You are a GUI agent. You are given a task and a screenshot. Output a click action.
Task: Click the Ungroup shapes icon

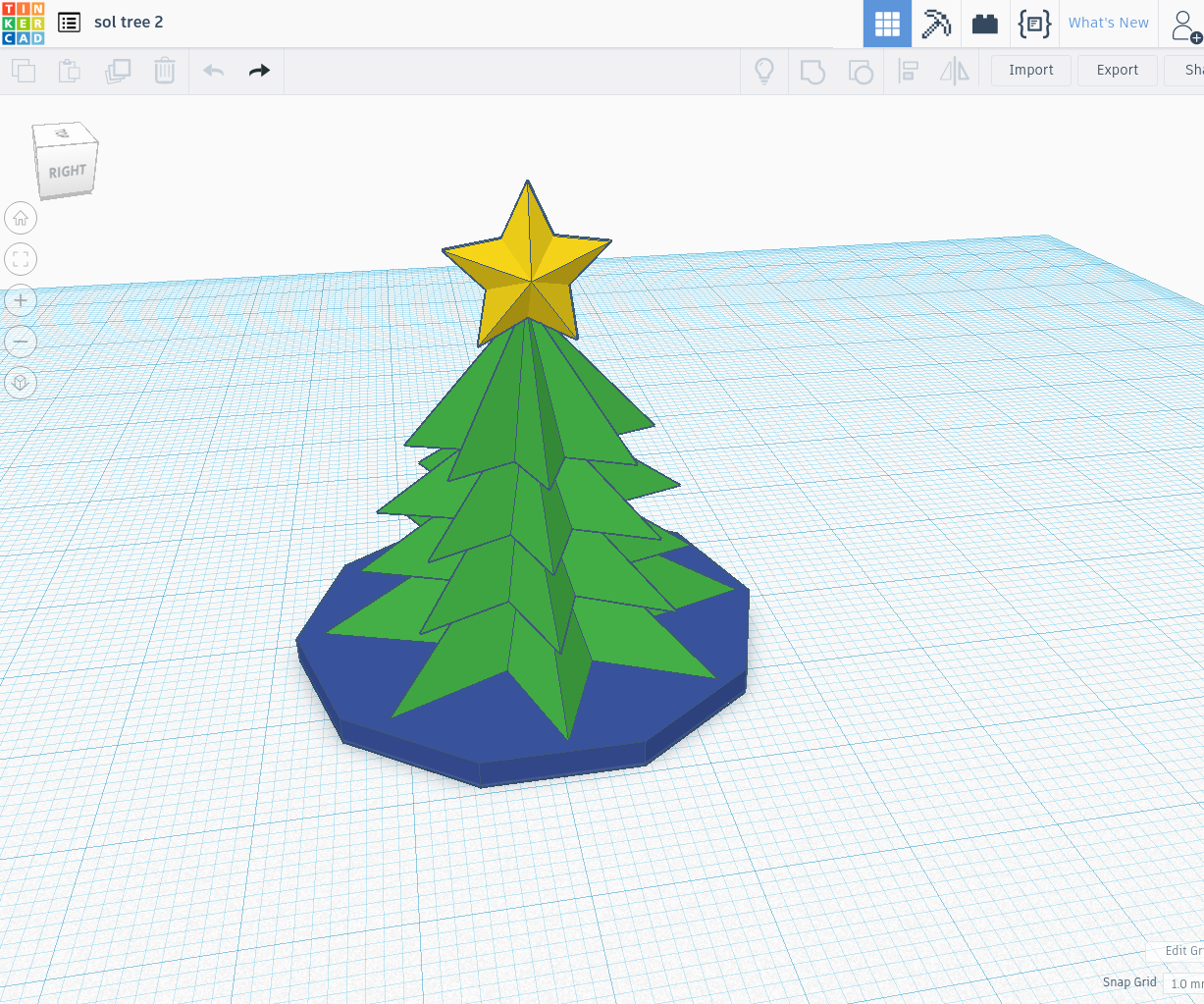[x=861, y=71]
